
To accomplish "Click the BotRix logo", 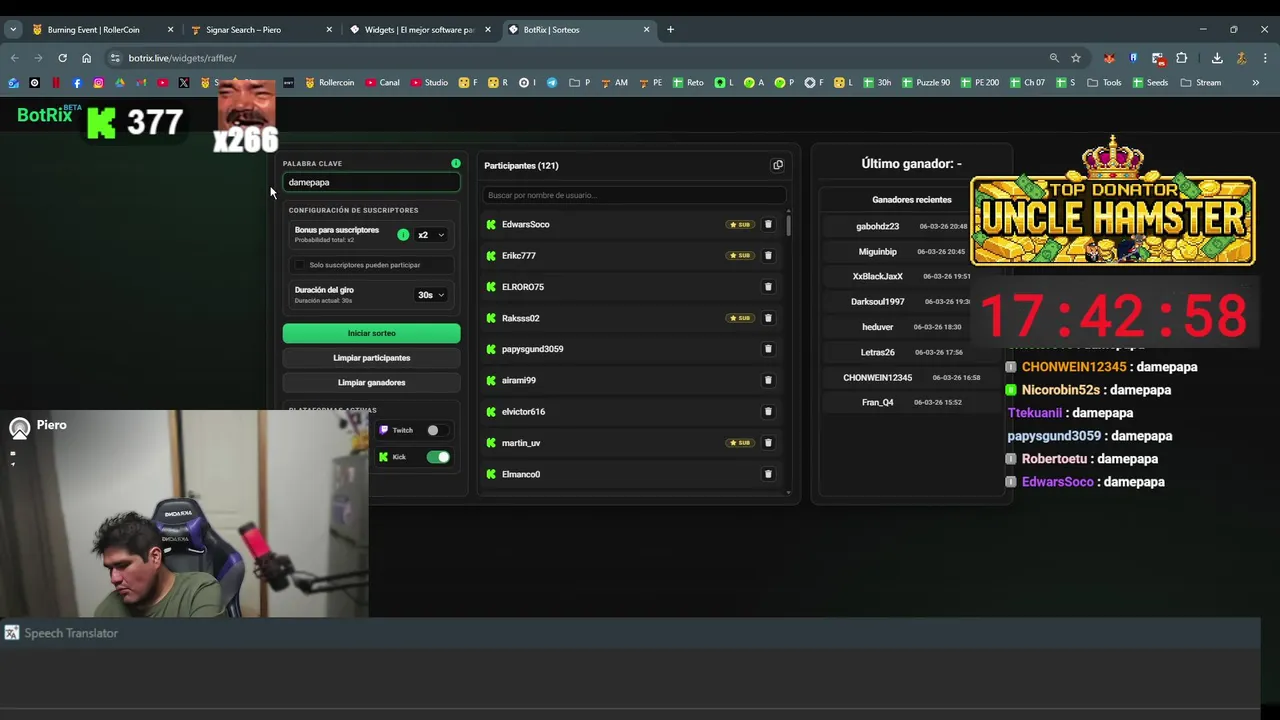I will tap(44, 115).
